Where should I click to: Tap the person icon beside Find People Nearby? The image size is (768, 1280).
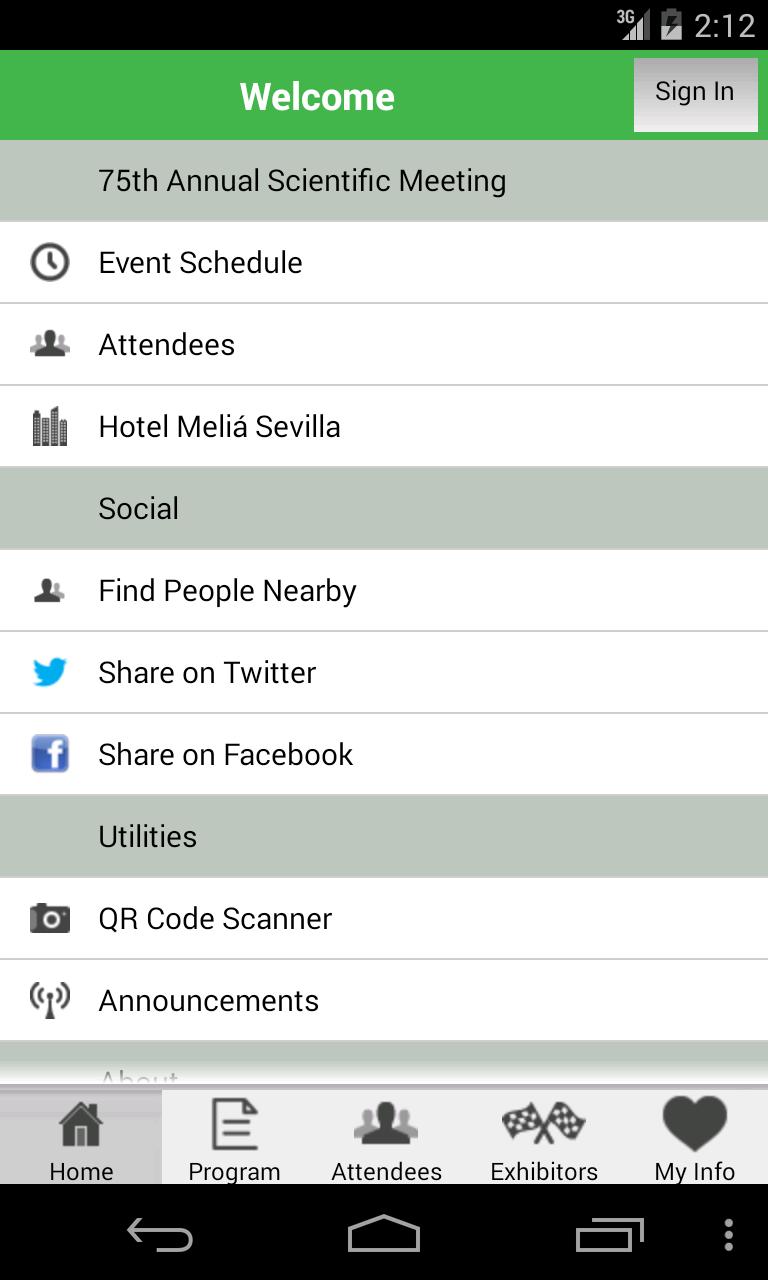[x=49, y=590]
